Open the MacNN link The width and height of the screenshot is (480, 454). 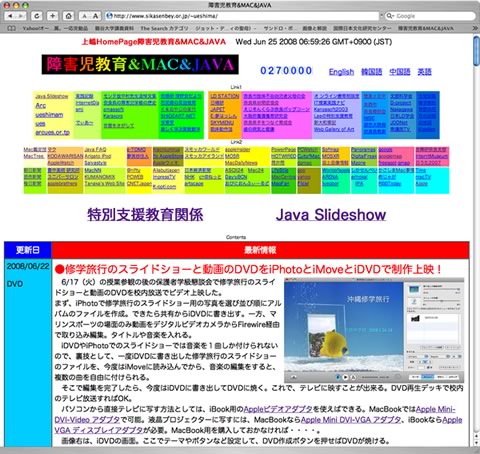point(93,170)
